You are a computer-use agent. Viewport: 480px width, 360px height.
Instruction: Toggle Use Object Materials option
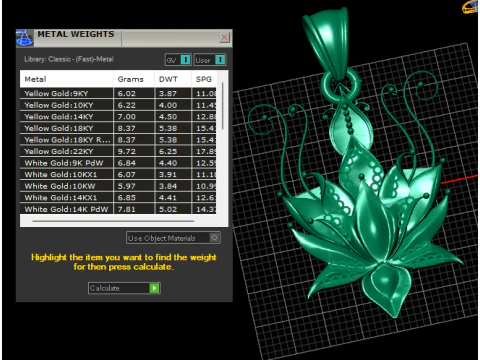(173, 238)
